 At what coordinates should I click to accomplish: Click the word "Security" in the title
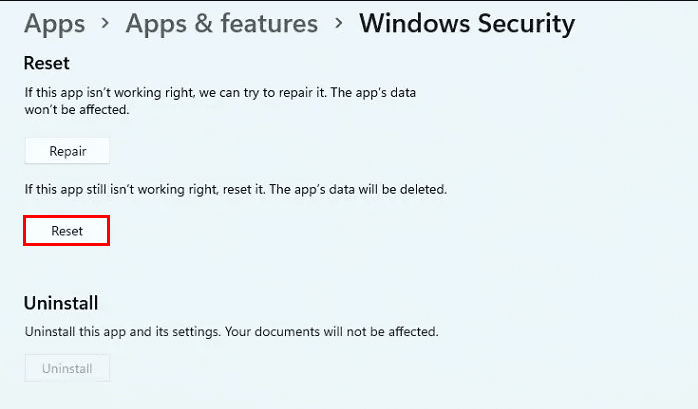523,23
